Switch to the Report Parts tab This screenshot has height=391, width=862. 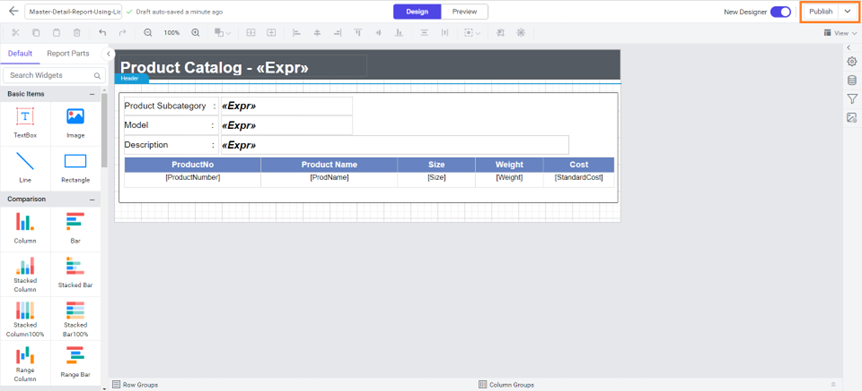(x=68, y=53)
